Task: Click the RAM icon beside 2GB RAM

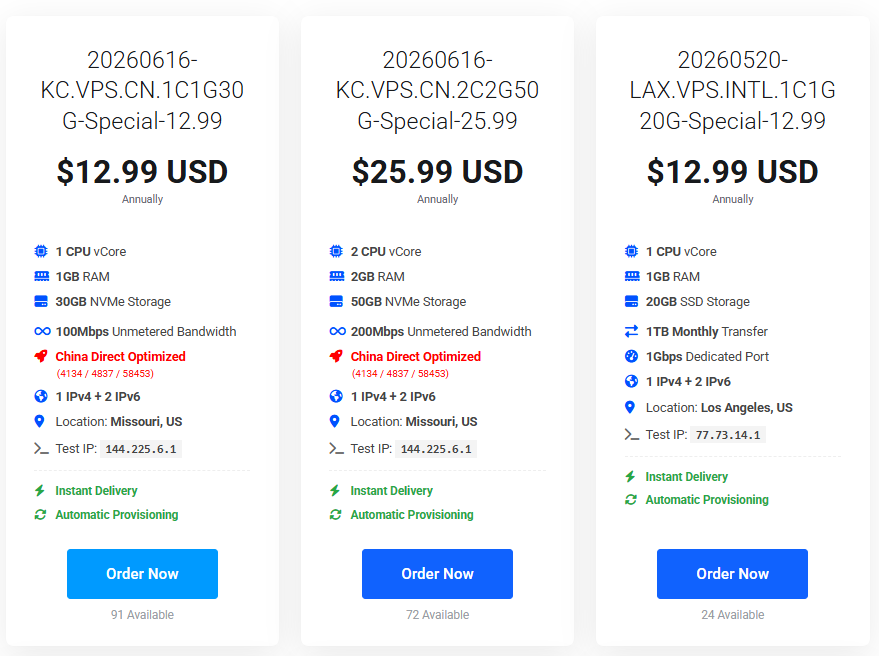Action: tap(336, 276)
